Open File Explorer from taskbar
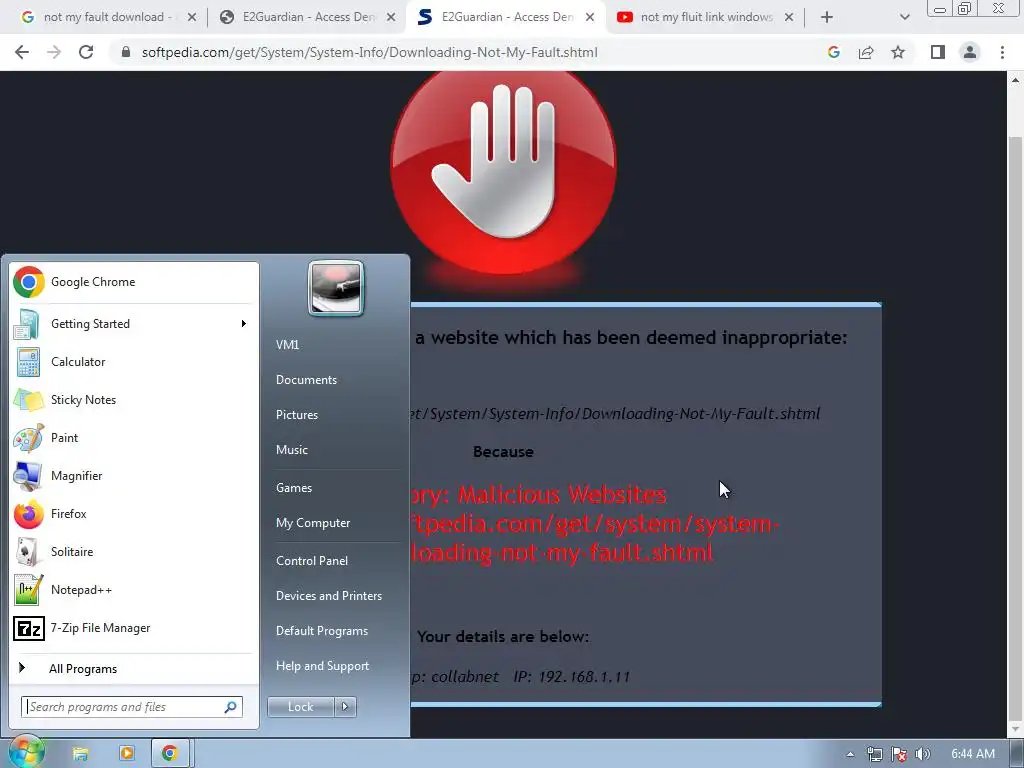This screenshot has width=1024, height=768. 80,754
